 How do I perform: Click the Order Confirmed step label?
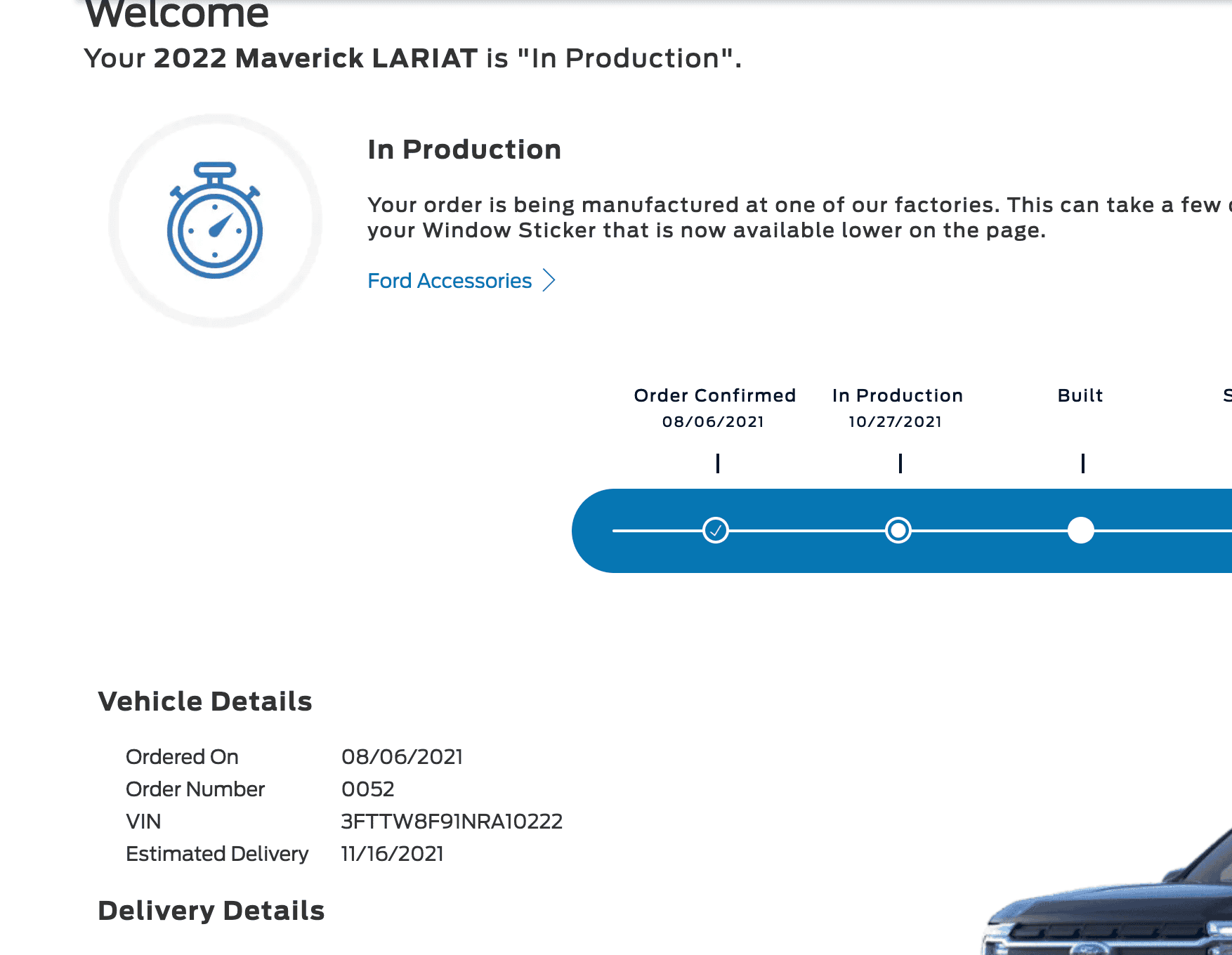click(x=715, y=395)
